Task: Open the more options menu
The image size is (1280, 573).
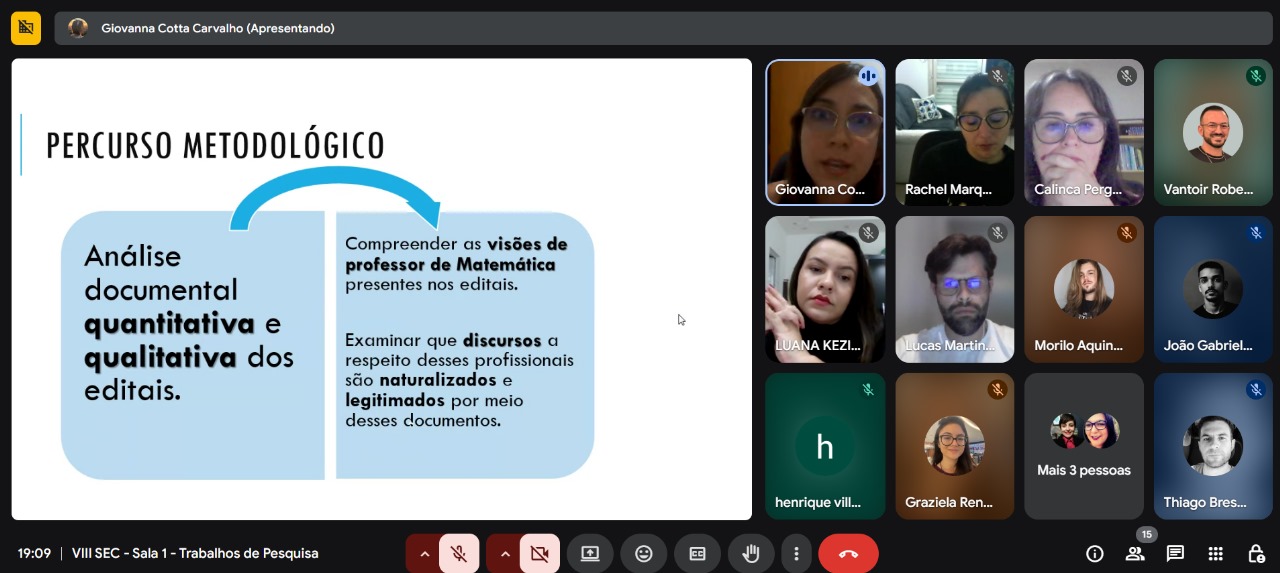Action: 796,553
